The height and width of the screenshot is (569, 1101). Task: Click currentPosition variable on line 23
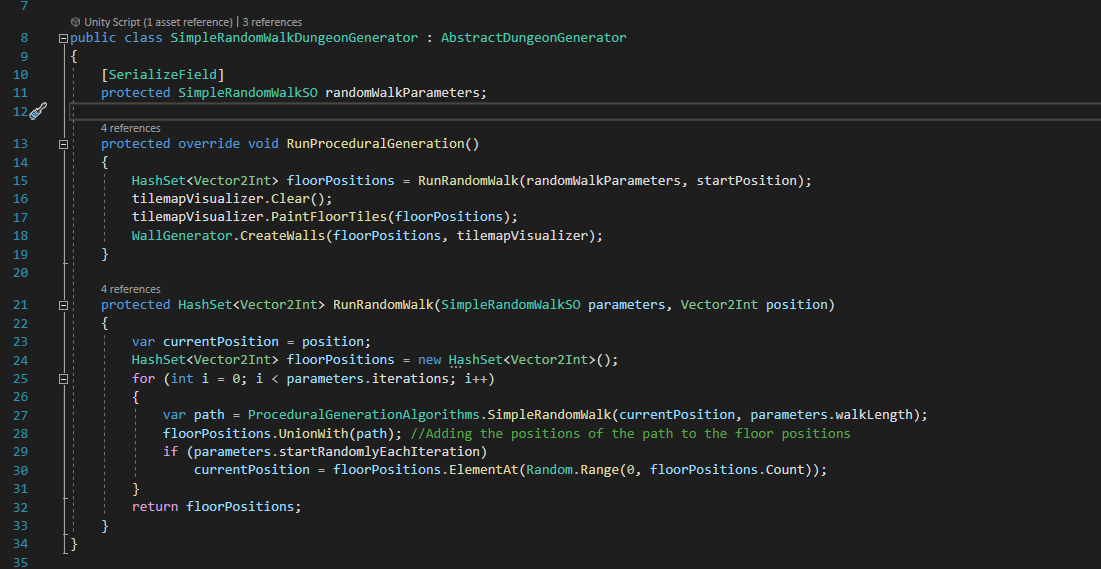coord(220,342)
